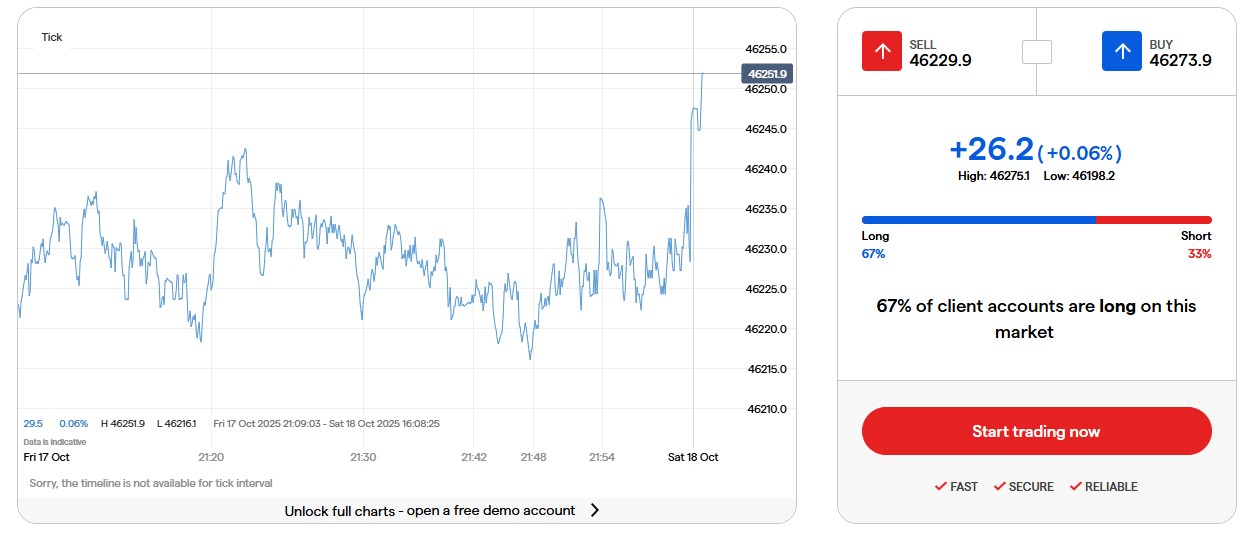Click the SELL price 46229.9

coord(940,61)
